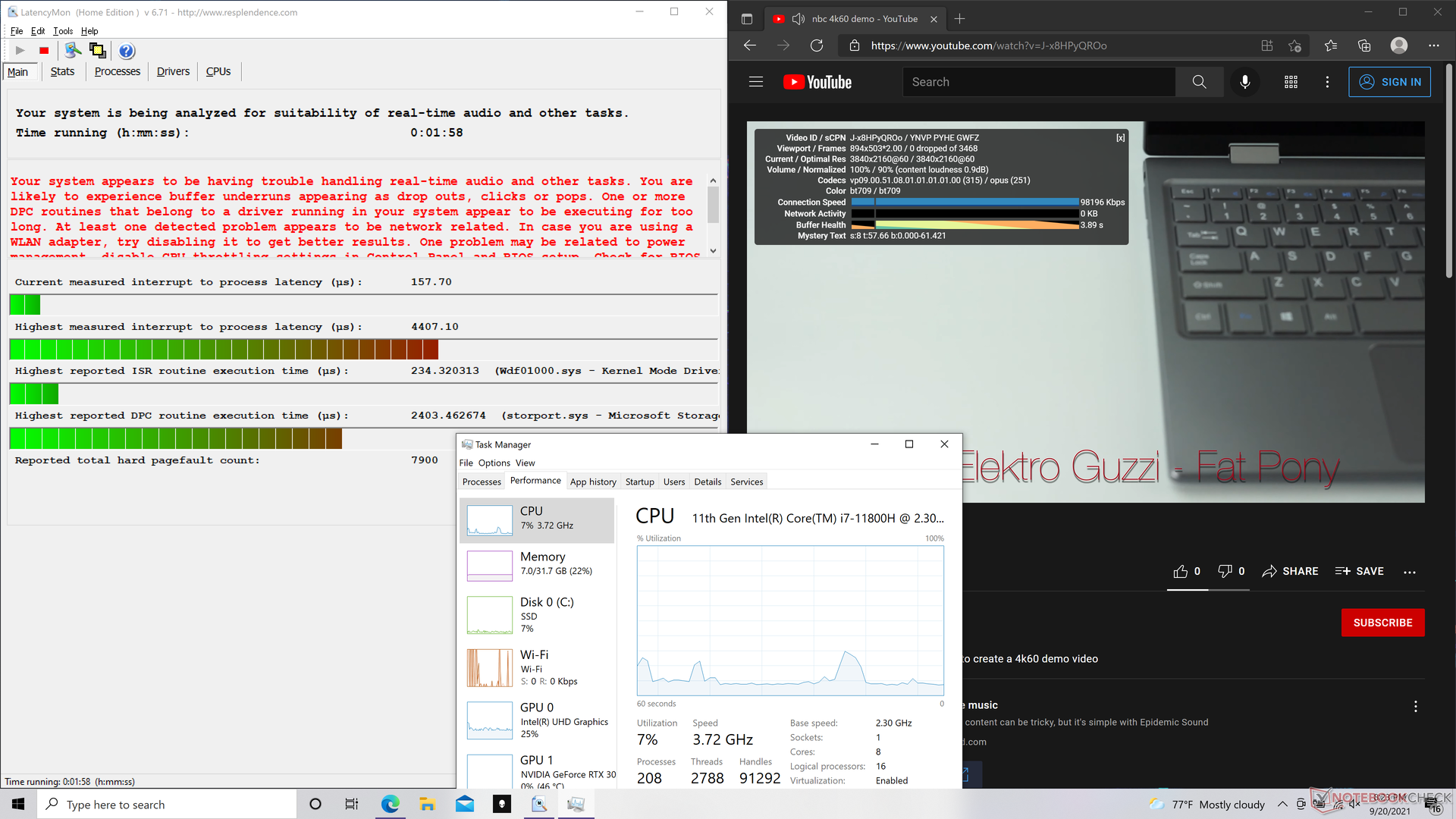Mute the nbc 4k60 demo tab speaker
Screen dimensions: 1456x819
tap(798, 19)
